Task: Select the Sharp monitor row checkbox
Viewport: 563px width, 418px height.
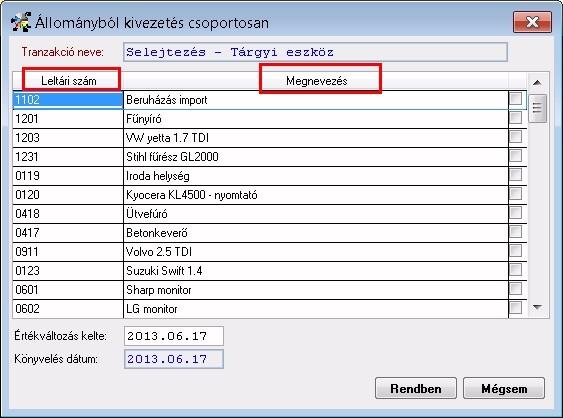Action: point(516,289)
